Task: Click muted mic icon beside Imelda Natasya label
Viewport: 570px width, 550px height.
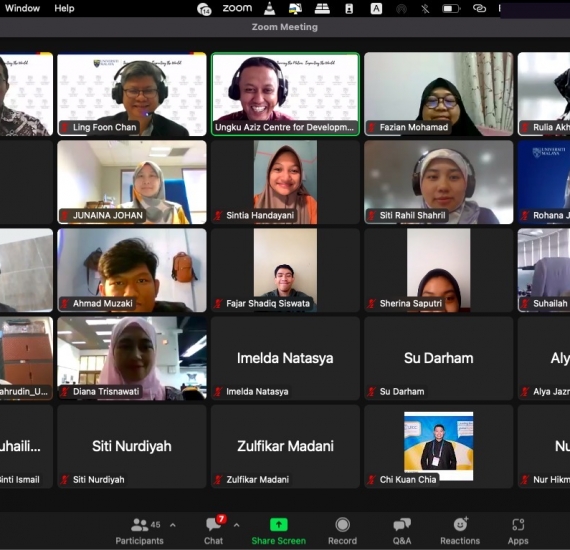Action: (x=218, y=392)
